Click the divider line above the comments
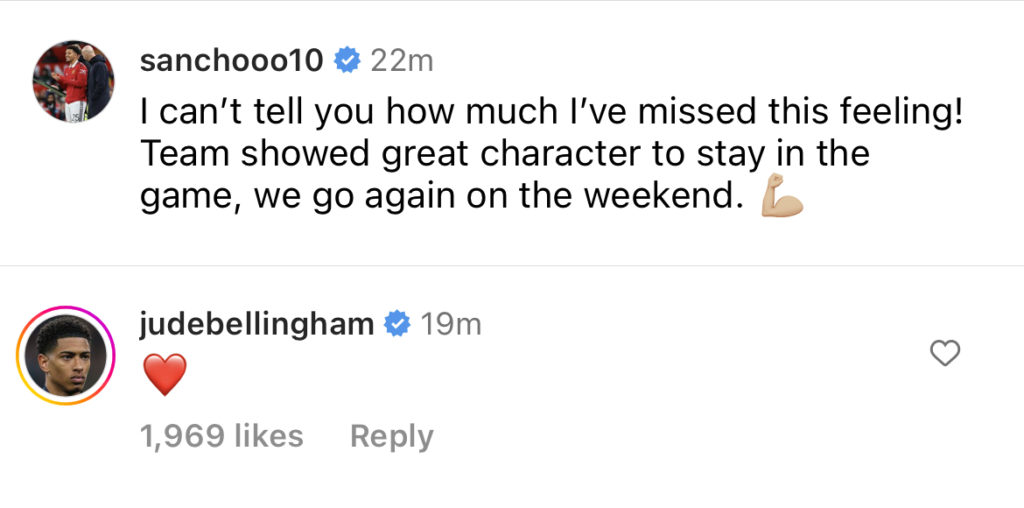The height and width of the screenshot is (508, 1024). 512,266
